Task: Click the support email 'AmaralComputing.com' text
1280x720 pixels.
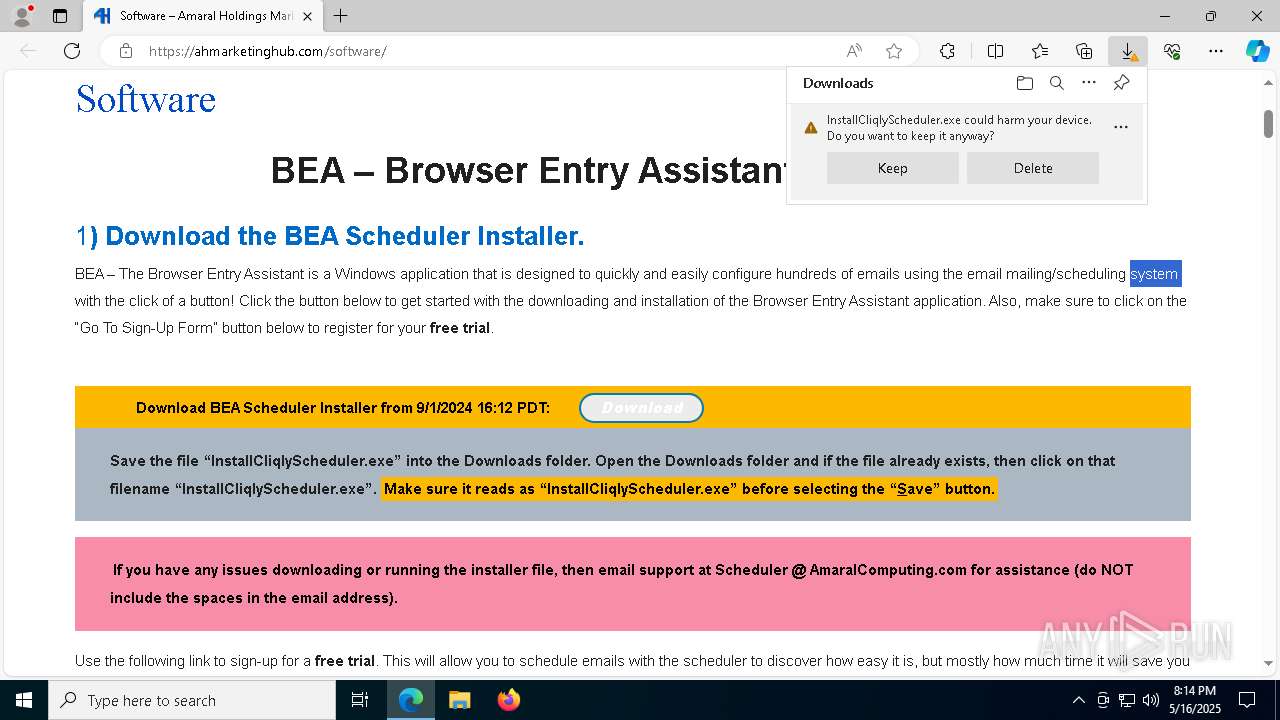Action: [x=888, y=570]
